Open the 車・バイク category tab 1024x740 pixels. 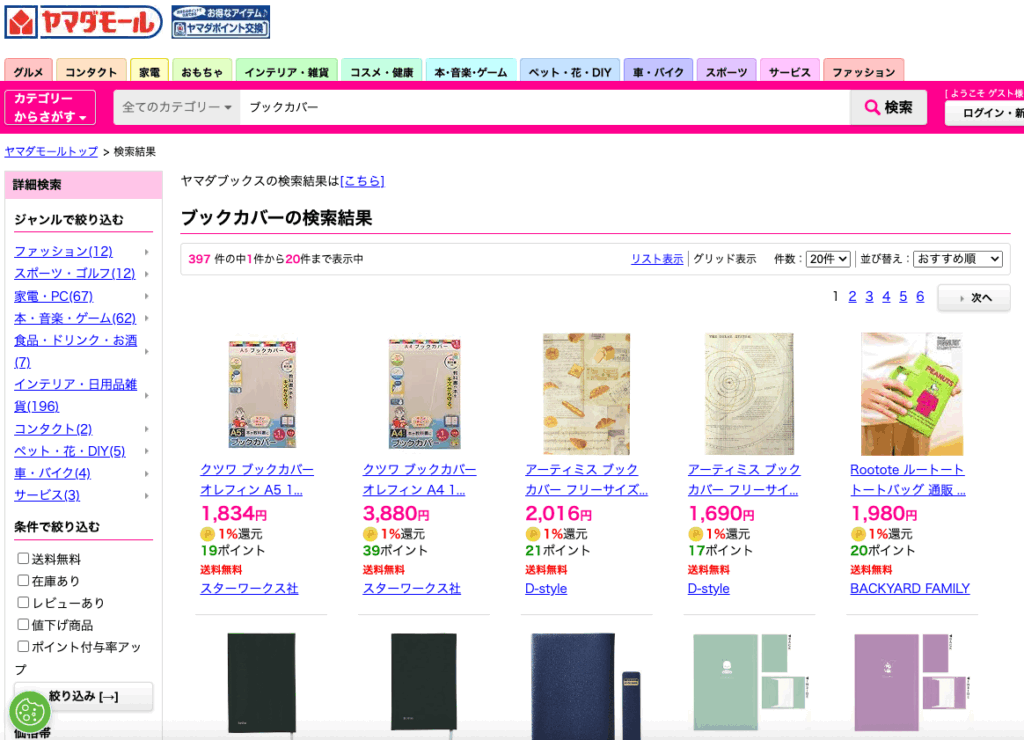tap(658, 71)
